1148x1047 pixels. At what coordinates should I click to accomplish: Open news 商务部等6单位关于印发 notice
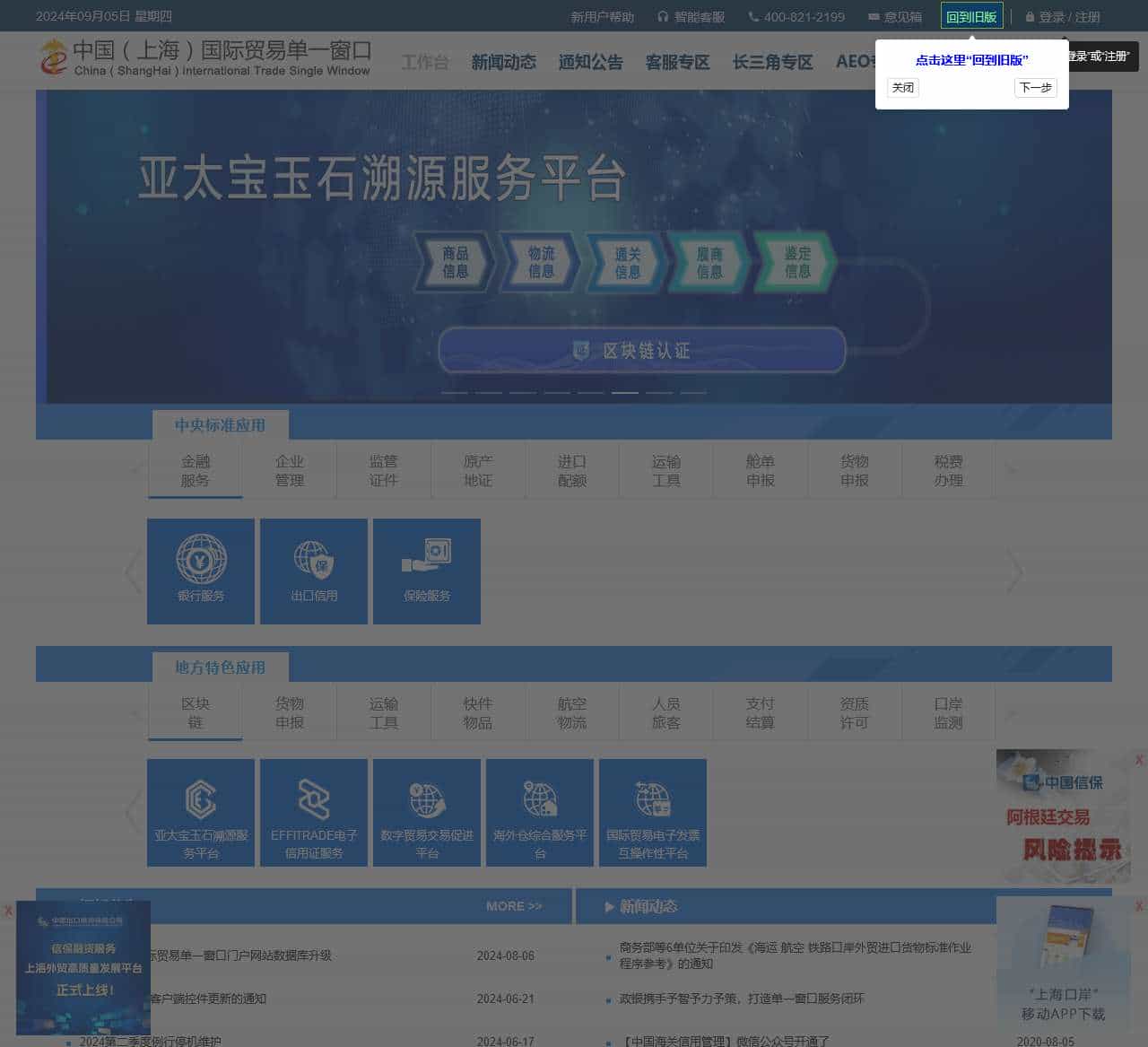pyautogui.click(x=796, y=955)
